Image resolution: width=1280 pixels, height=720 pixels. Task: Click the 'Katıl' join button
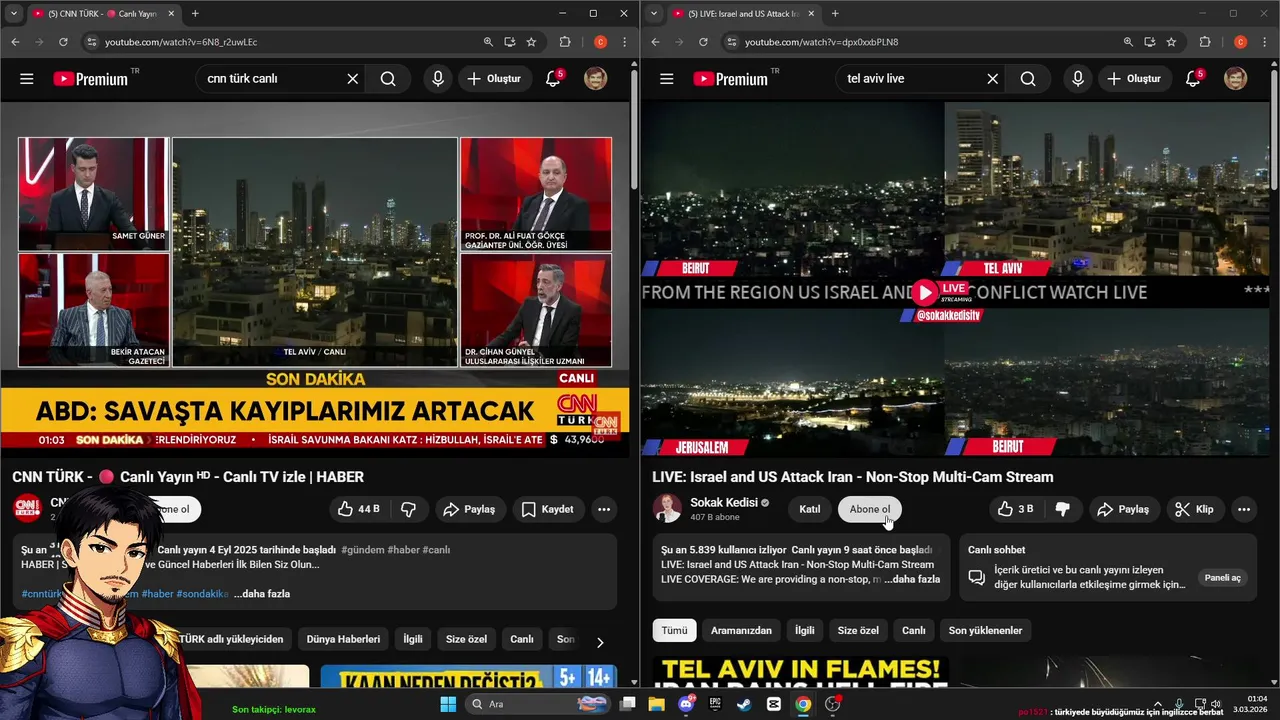pyautogui.click(x=810, y=509)
